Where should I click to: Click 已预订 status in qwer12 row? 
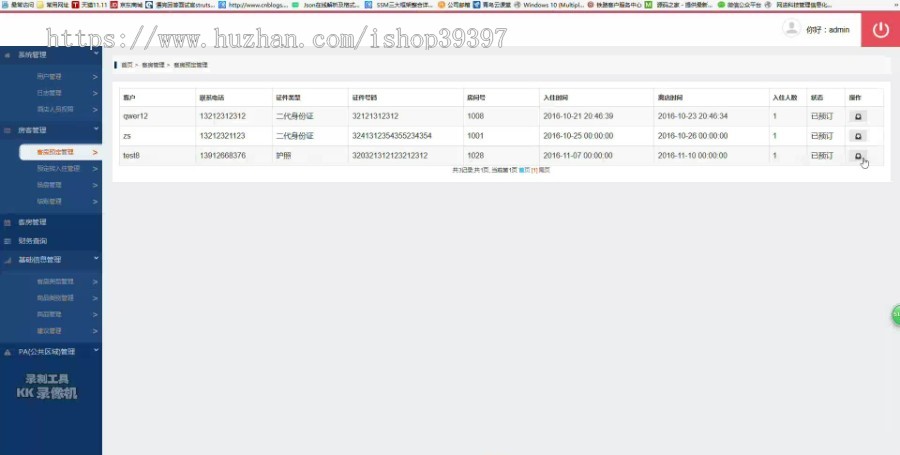click(x=822, y=116)
